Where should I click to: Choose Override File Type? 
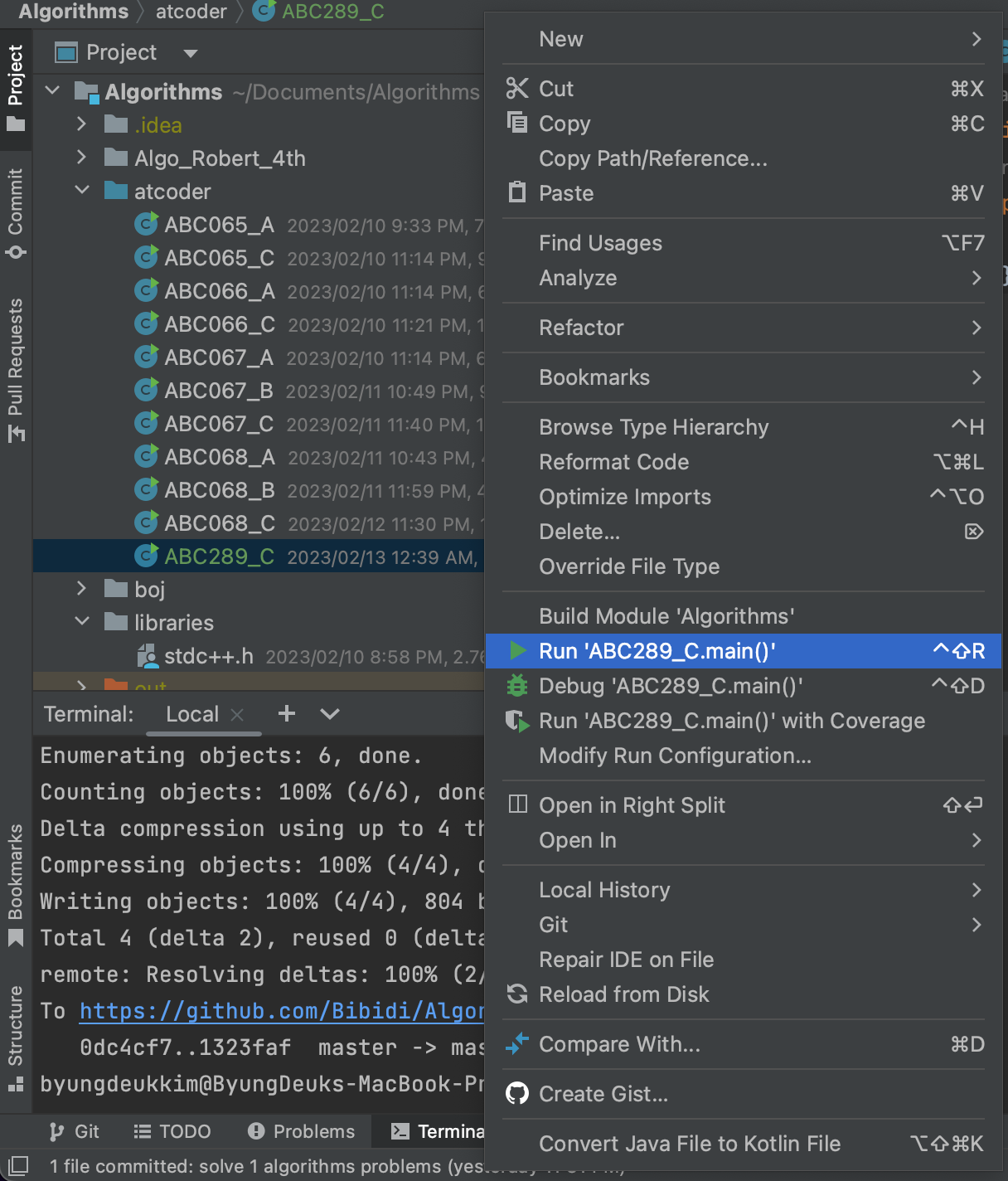click(743, 566)
